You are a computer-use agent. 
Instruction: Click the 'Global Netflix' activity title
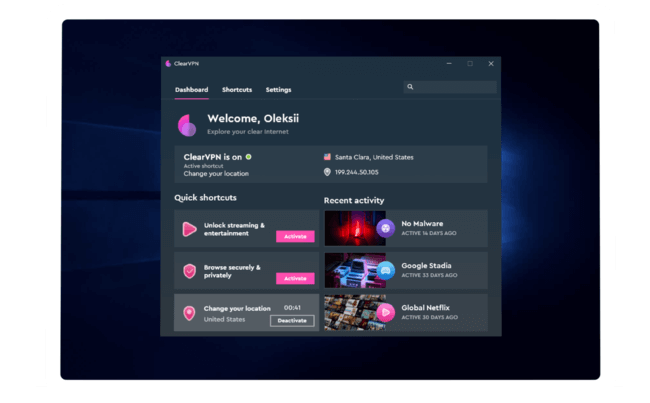pos(425,308)
